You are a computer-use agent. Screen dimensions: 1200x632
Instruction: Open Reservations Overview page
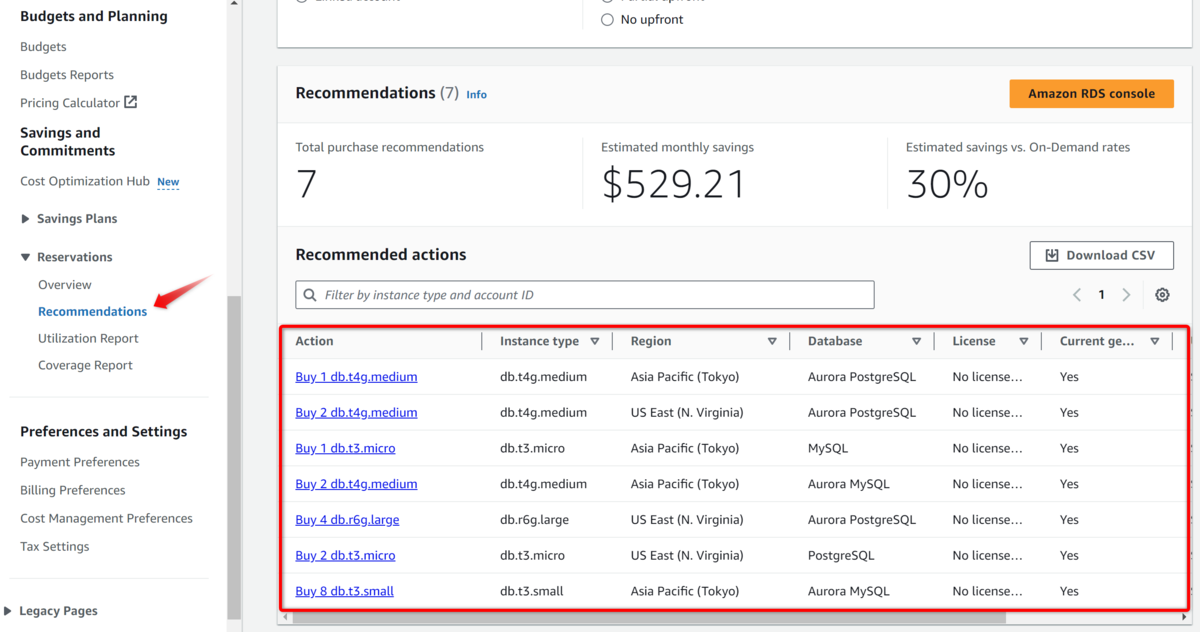65,285
